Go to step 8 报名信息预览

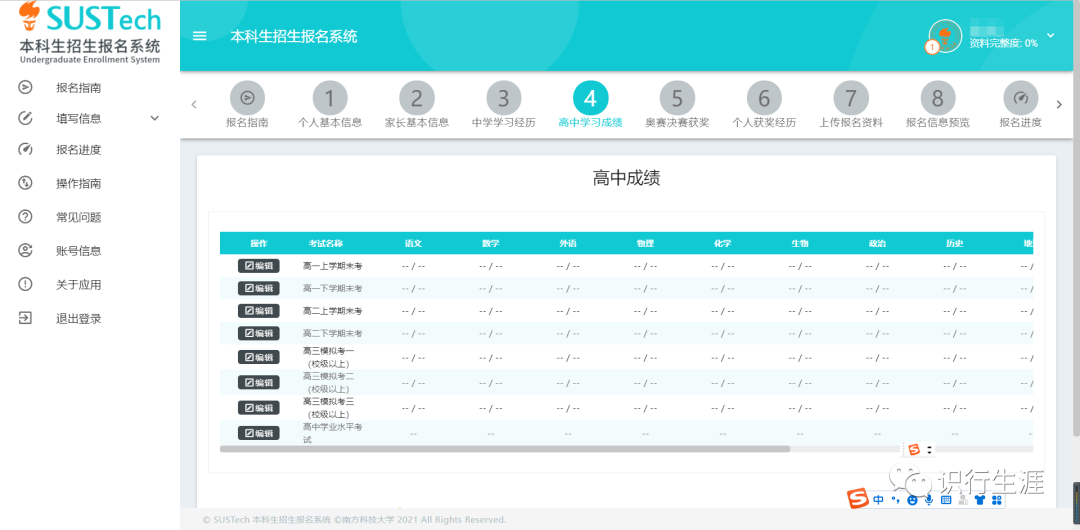(x=937, y=105)
